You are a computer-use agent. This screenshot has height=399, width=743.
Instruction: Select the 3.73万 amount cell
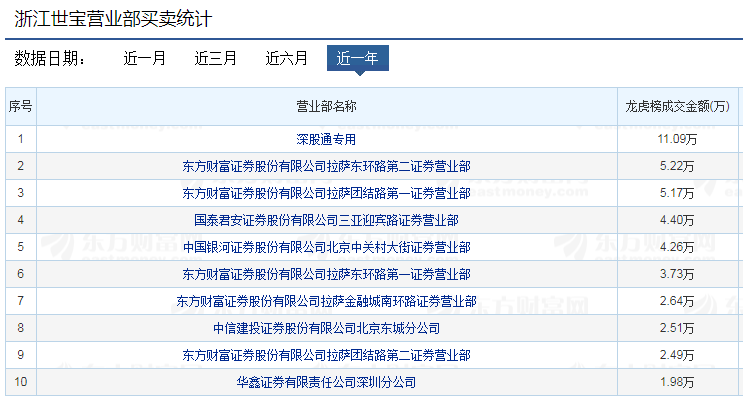click(x=678, y=274)
